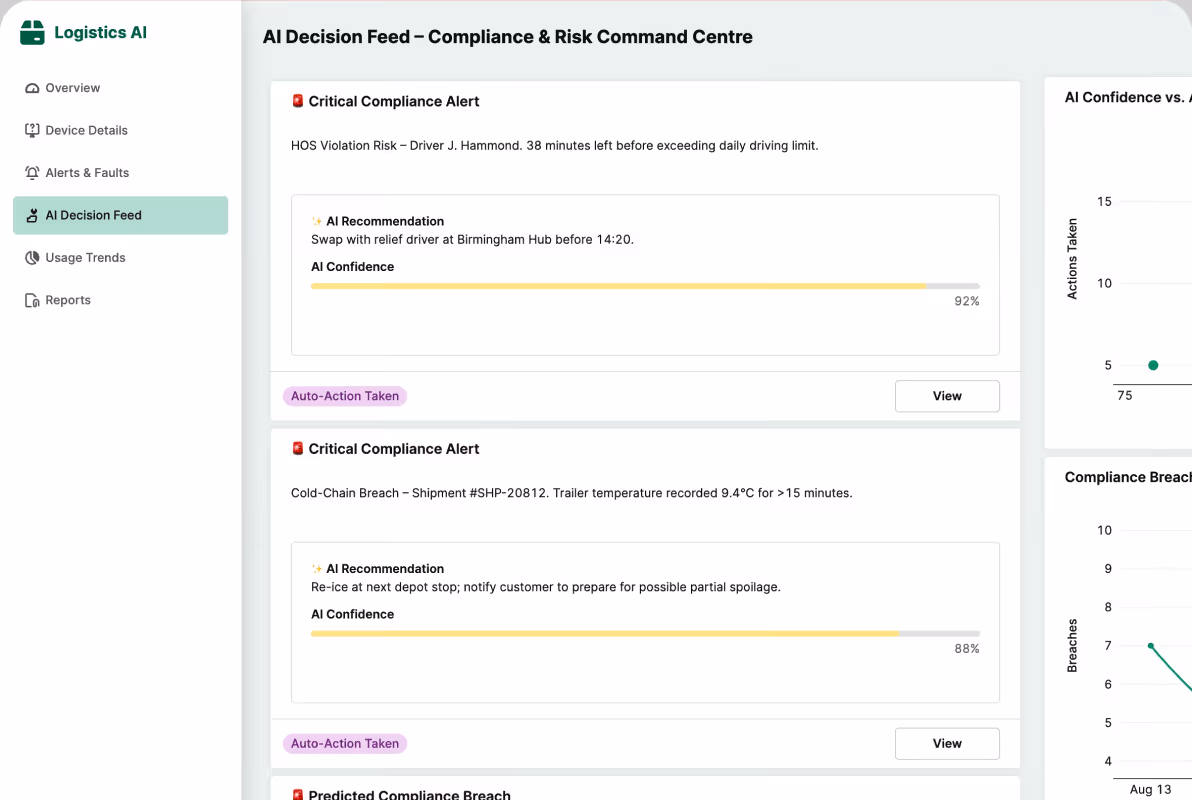The image size is (1192, 800).
Task: Open the Reports section
Action: (x=120, y=300)
